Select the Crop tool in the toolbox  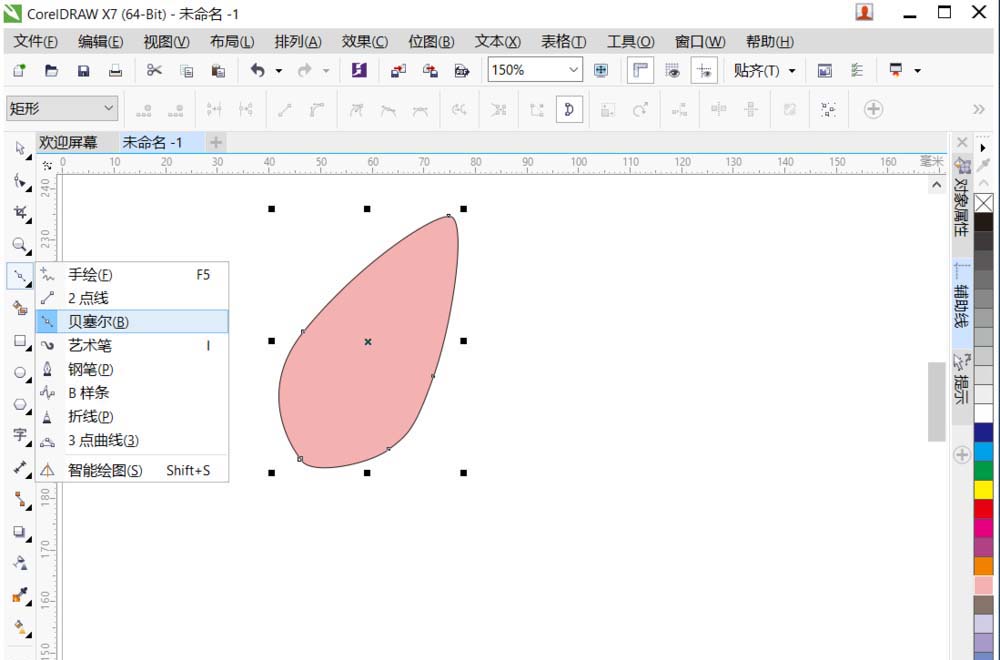point(20,213)
